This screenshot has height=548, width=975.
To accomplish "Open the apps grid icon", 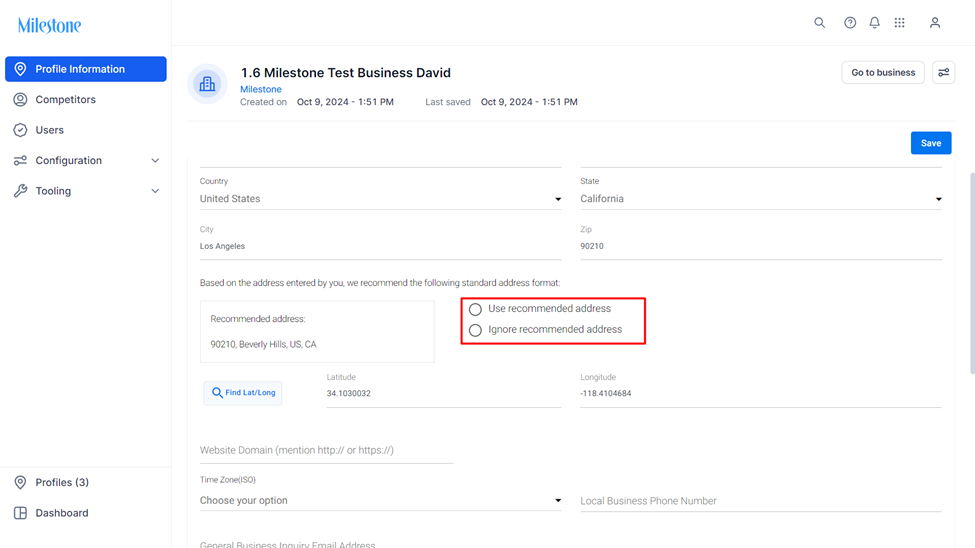I will [899, 23].
